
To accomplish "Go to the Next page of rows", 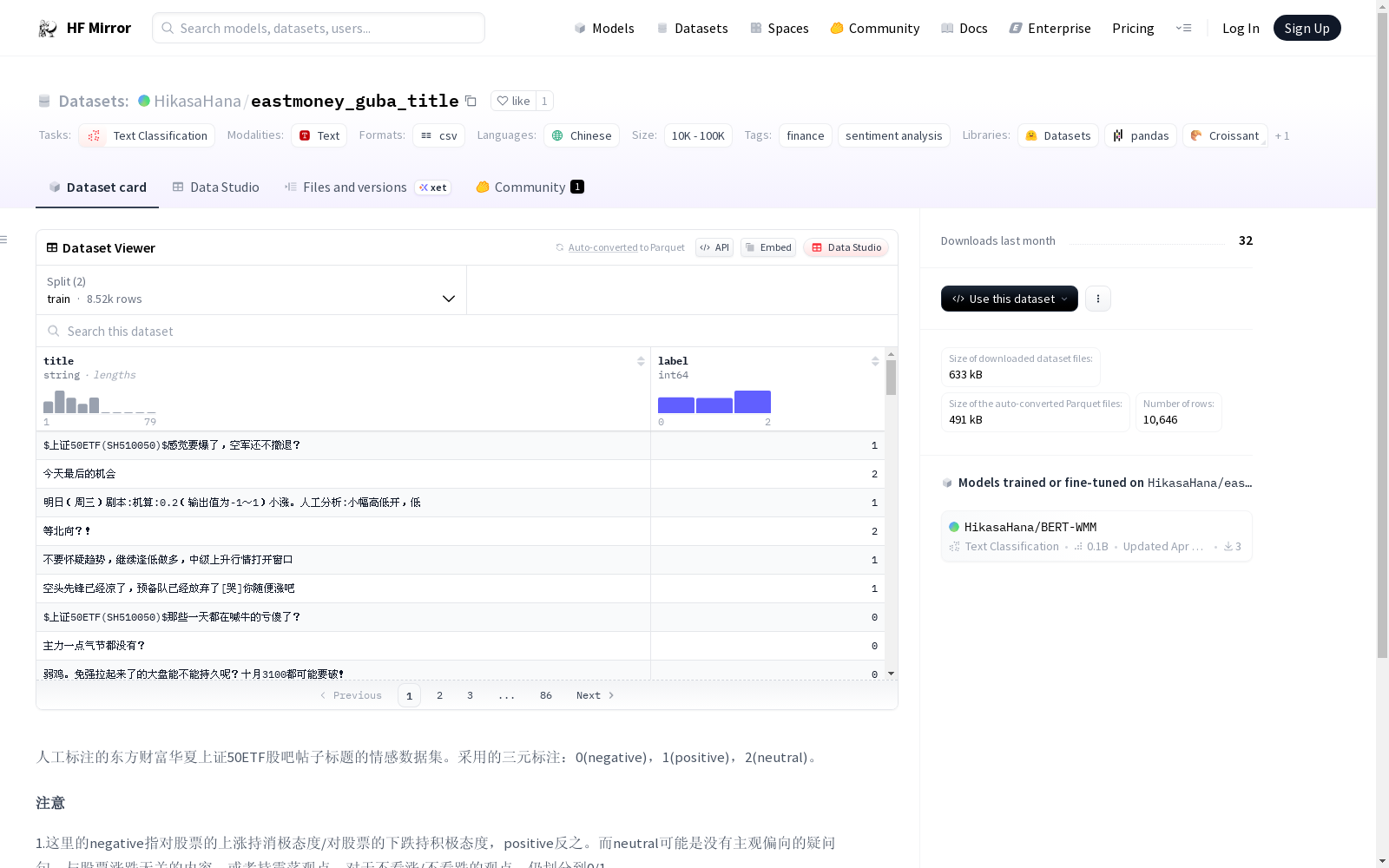I will (x=595, y=695).
